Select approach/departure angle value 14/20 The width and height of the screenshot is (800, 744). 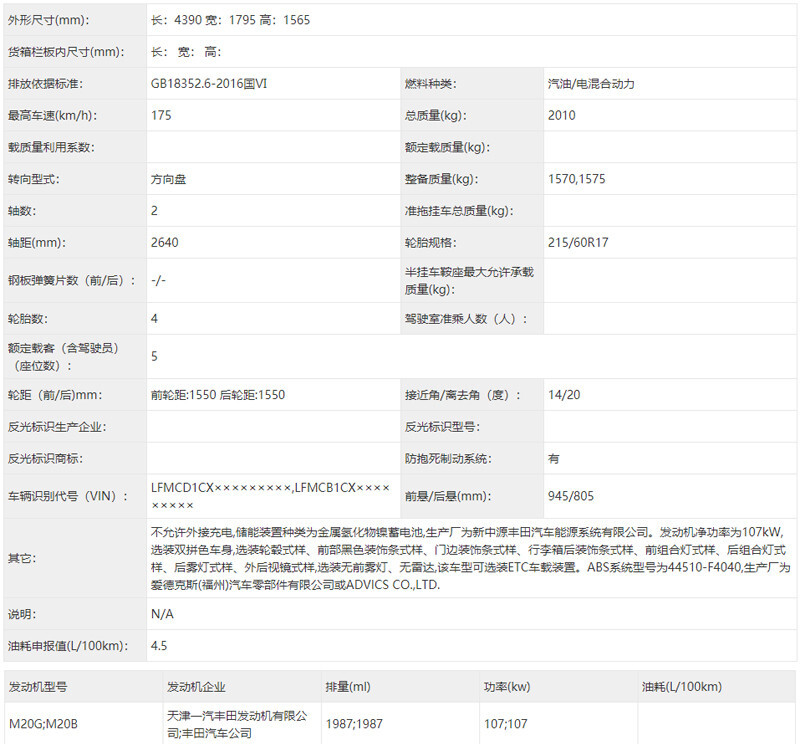click(564, 395)
